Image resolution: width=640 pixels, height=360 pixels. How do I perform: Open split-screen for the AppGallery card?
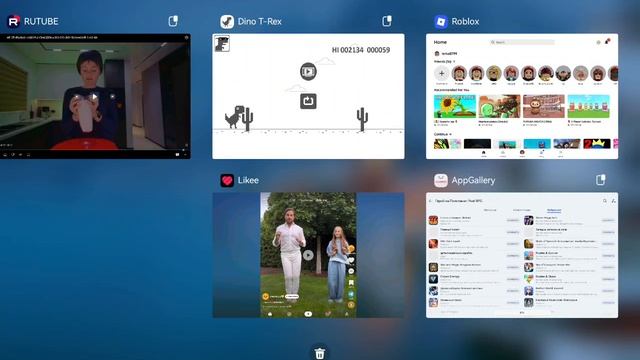pos(600,180)
